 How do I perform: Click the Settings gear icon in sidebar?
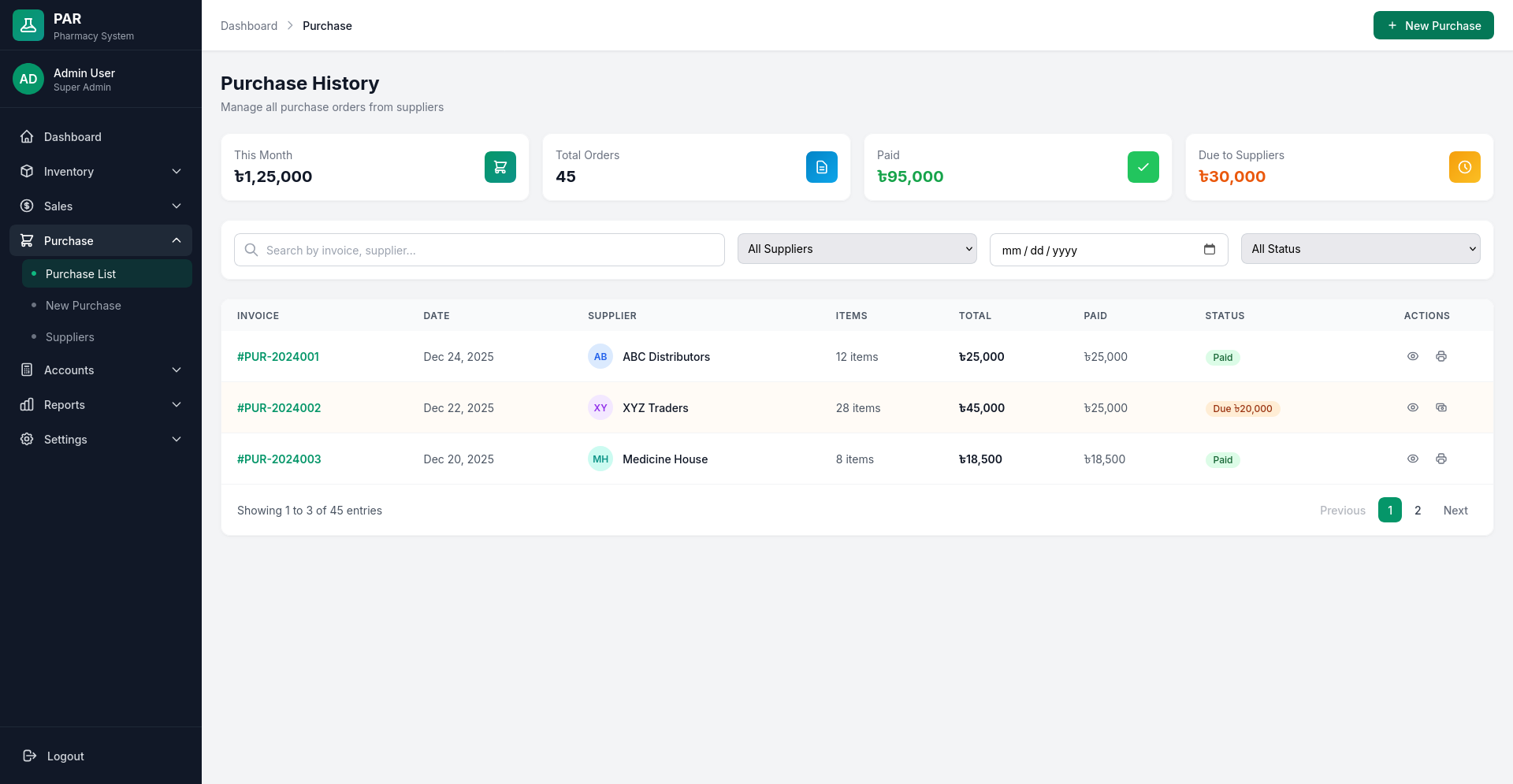pos(26,439)
